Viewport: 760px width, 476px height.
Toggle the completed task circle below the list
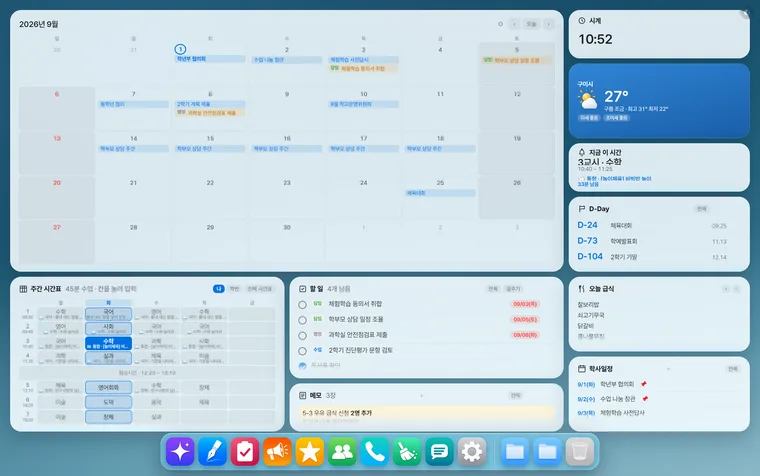tap(302, 365)
